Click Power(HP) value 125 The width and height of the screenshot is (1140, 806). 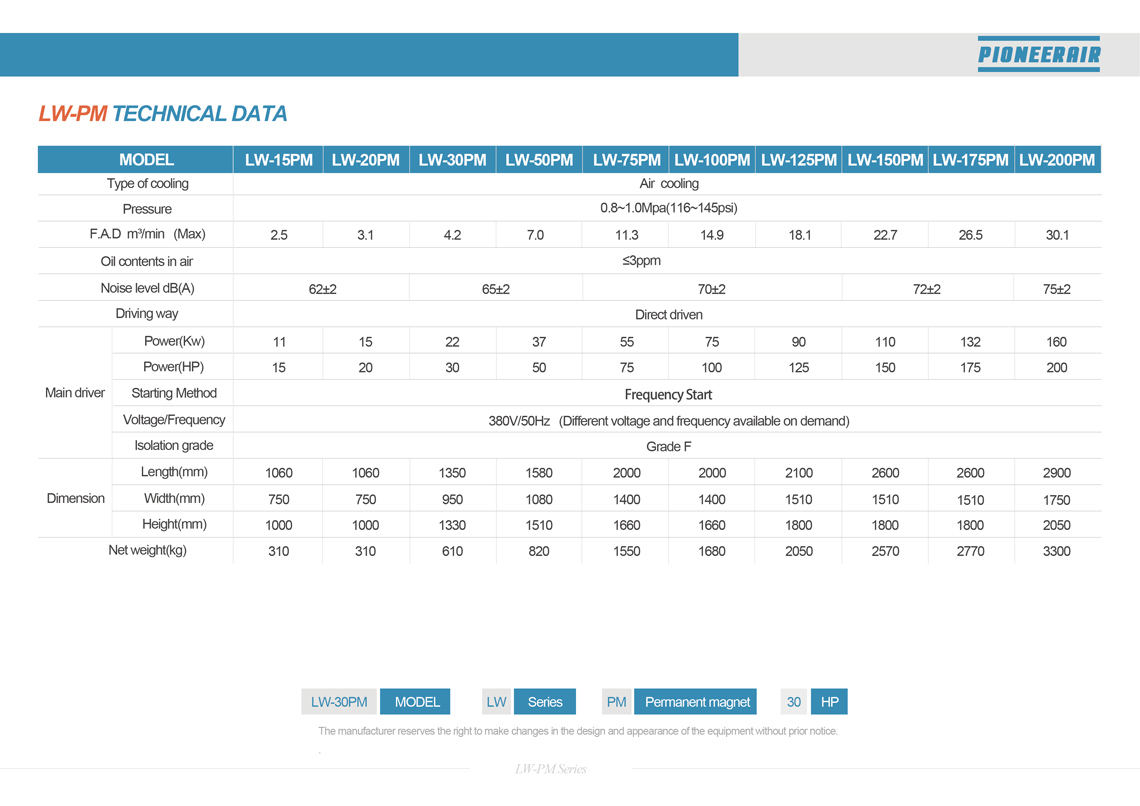798,368
